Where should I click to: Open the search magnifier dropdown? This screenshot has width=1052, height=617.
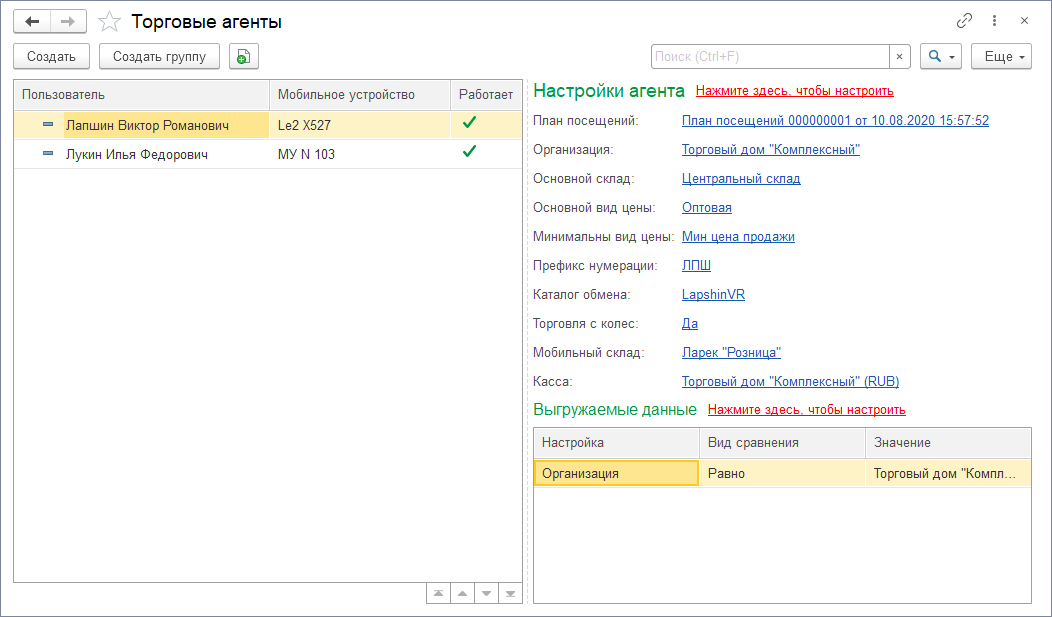tap(940, 57)
